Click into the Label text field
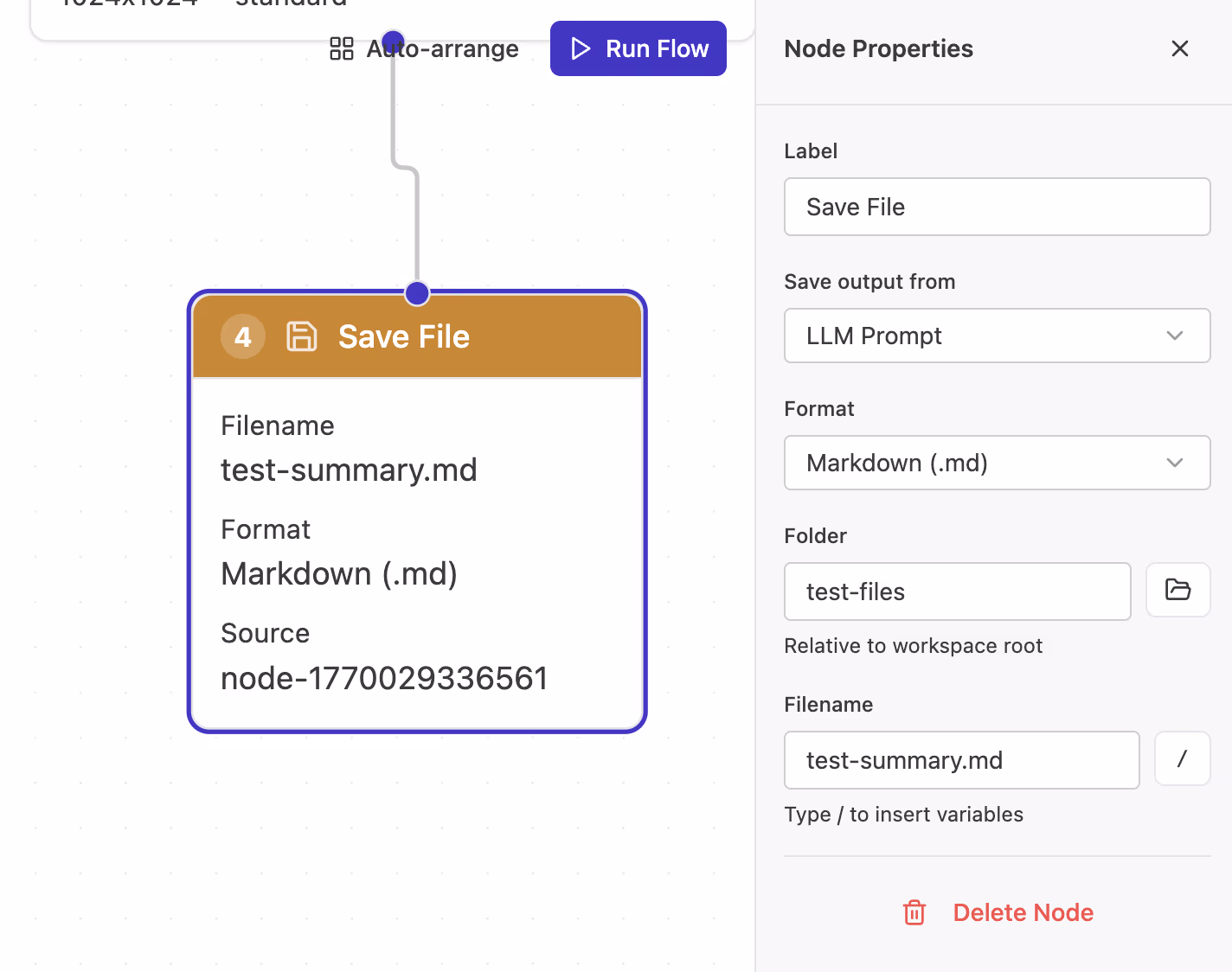The width and height of the screenshot is (1232, 972). point(997,207)
